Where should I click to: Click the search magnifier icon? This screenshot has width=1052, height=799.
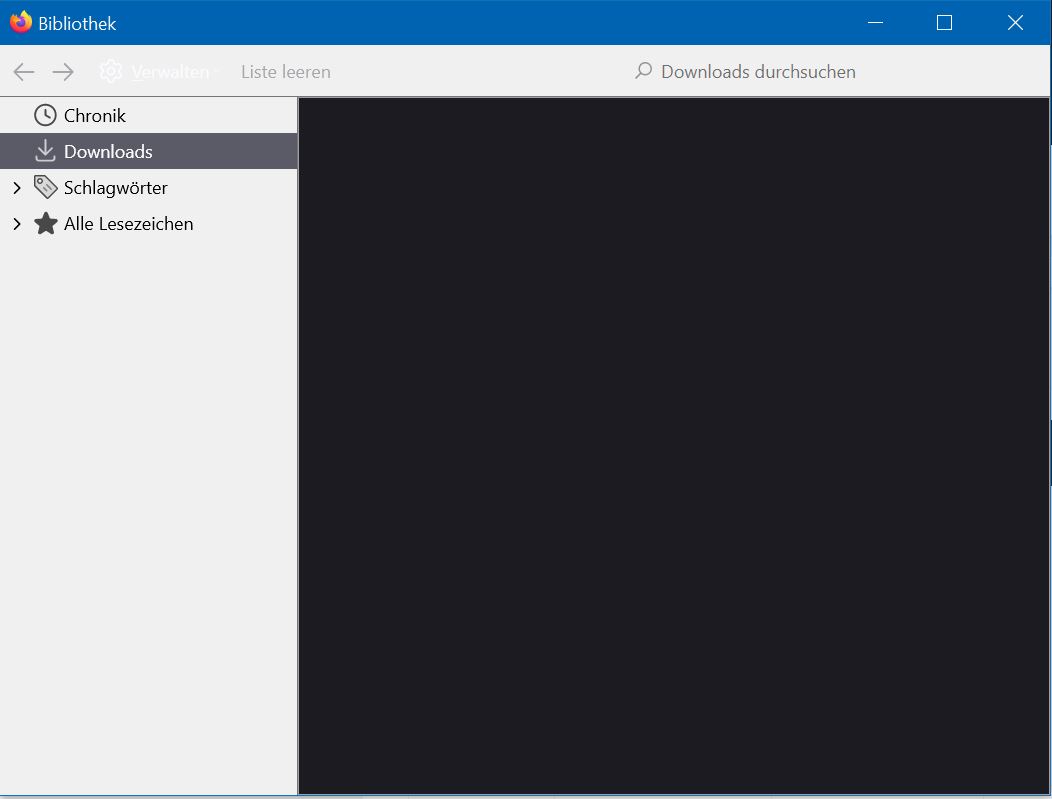[x=643, y=70]
